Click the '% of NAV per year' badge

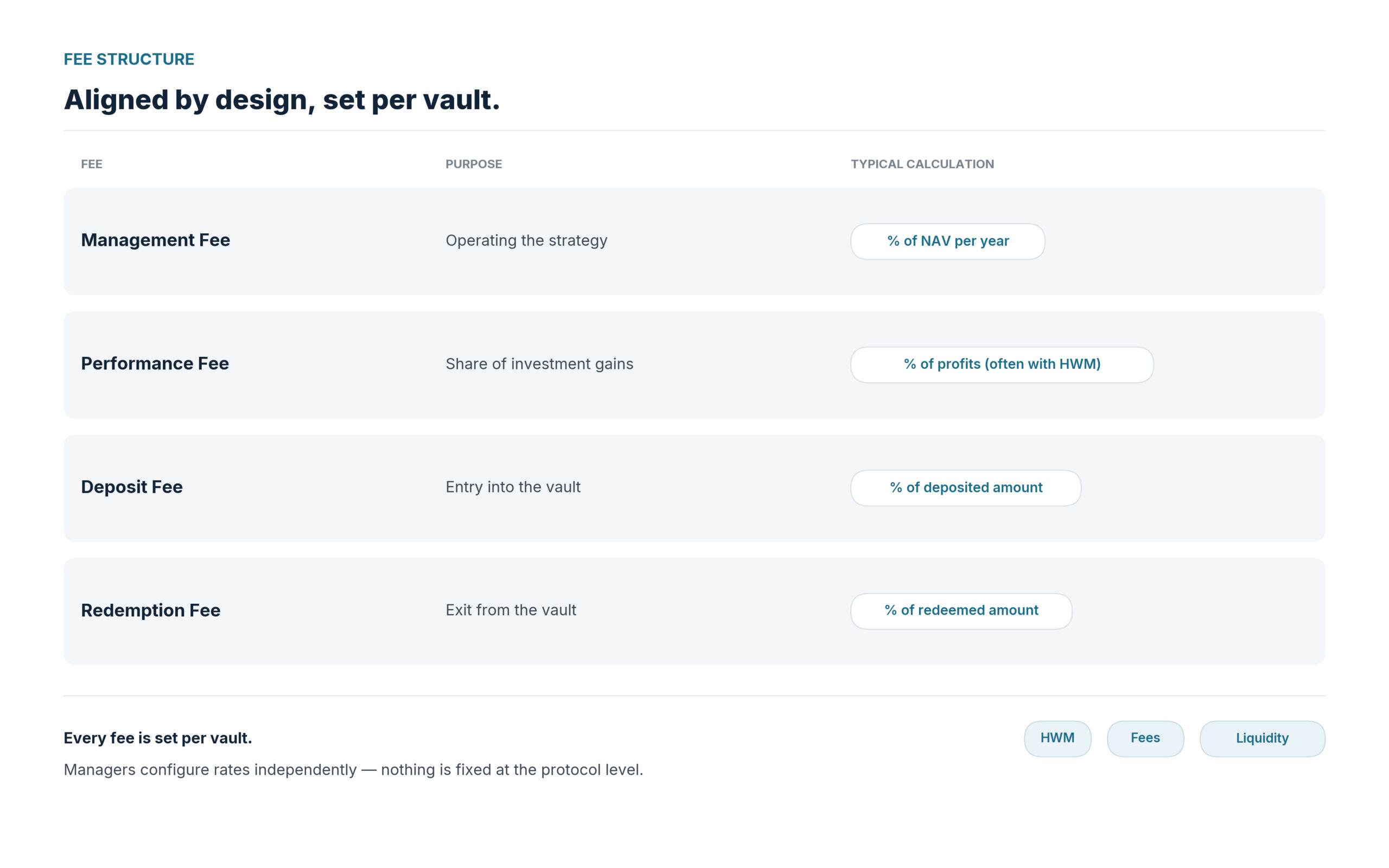(x=948, y=241)
